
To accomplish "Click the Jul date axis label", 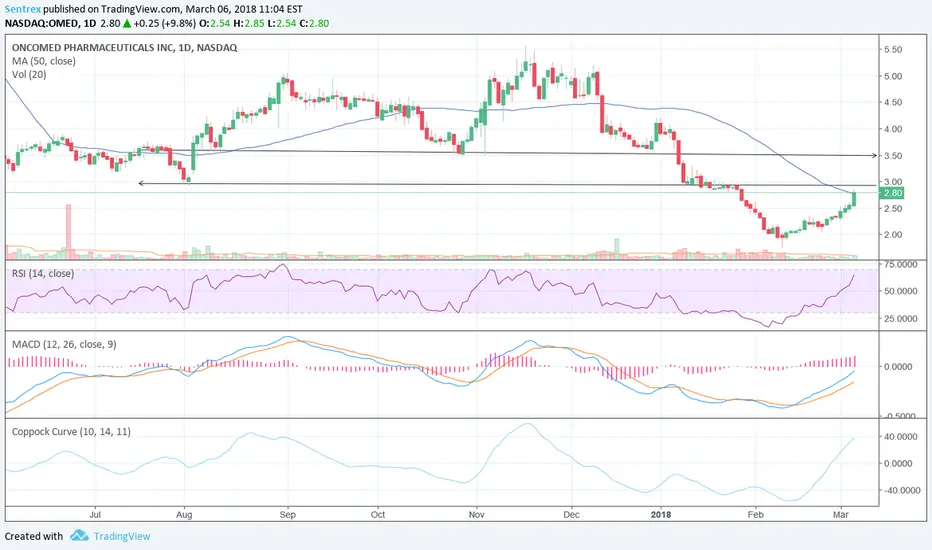I will [95, 514].
